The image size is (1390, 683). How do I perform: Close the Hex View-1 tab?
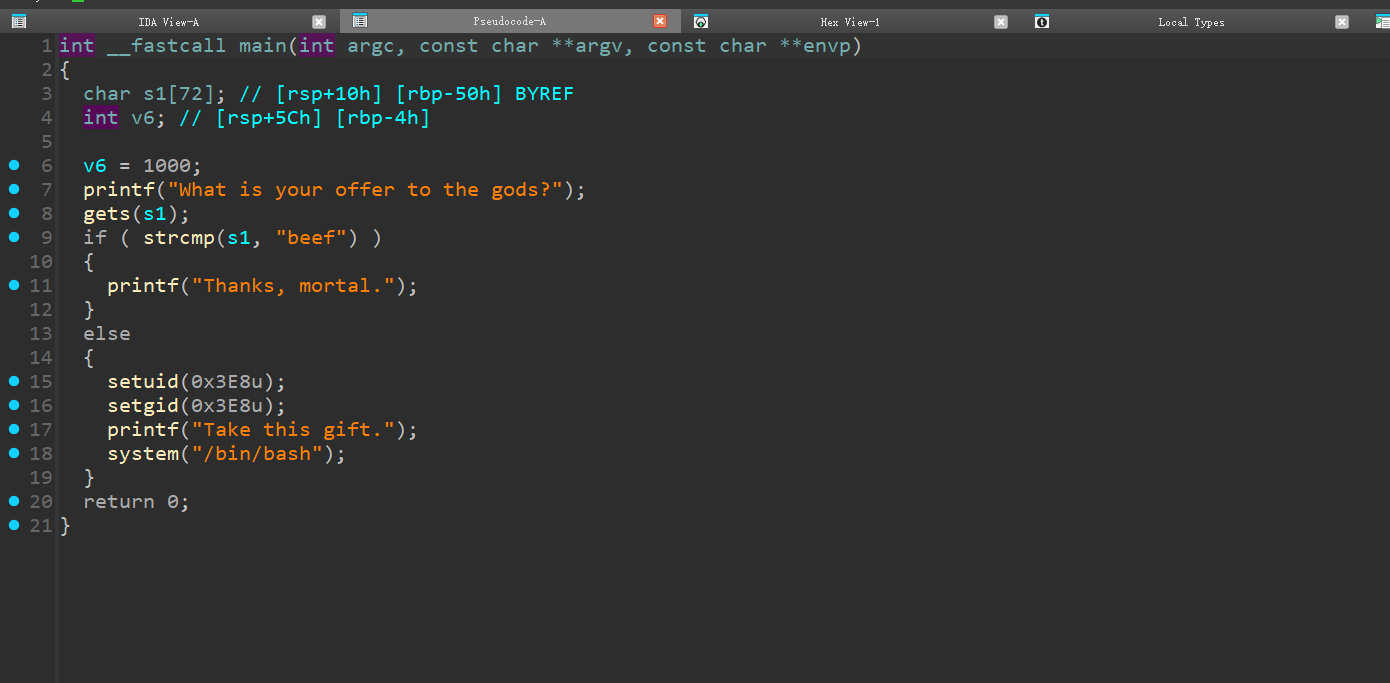click(1001, 21)
